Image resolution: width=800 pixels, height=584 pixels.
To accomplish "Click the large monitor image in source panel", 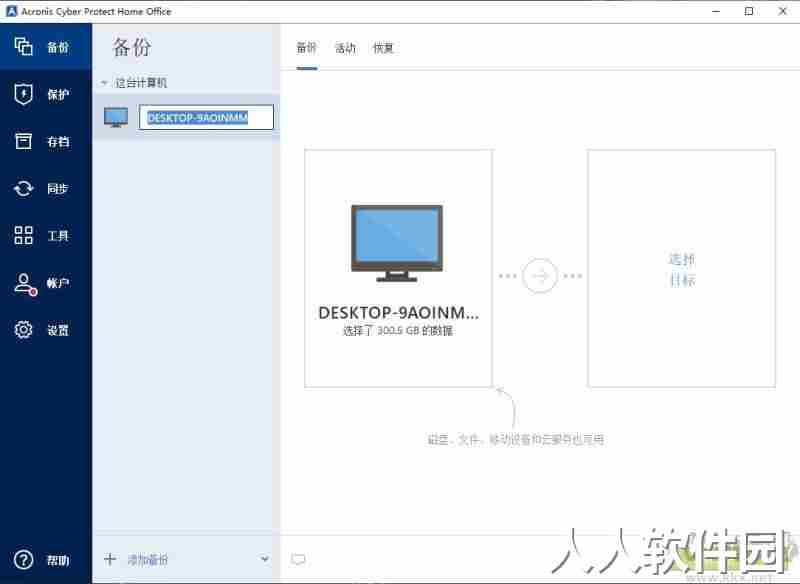I will (x=397, y=243).
